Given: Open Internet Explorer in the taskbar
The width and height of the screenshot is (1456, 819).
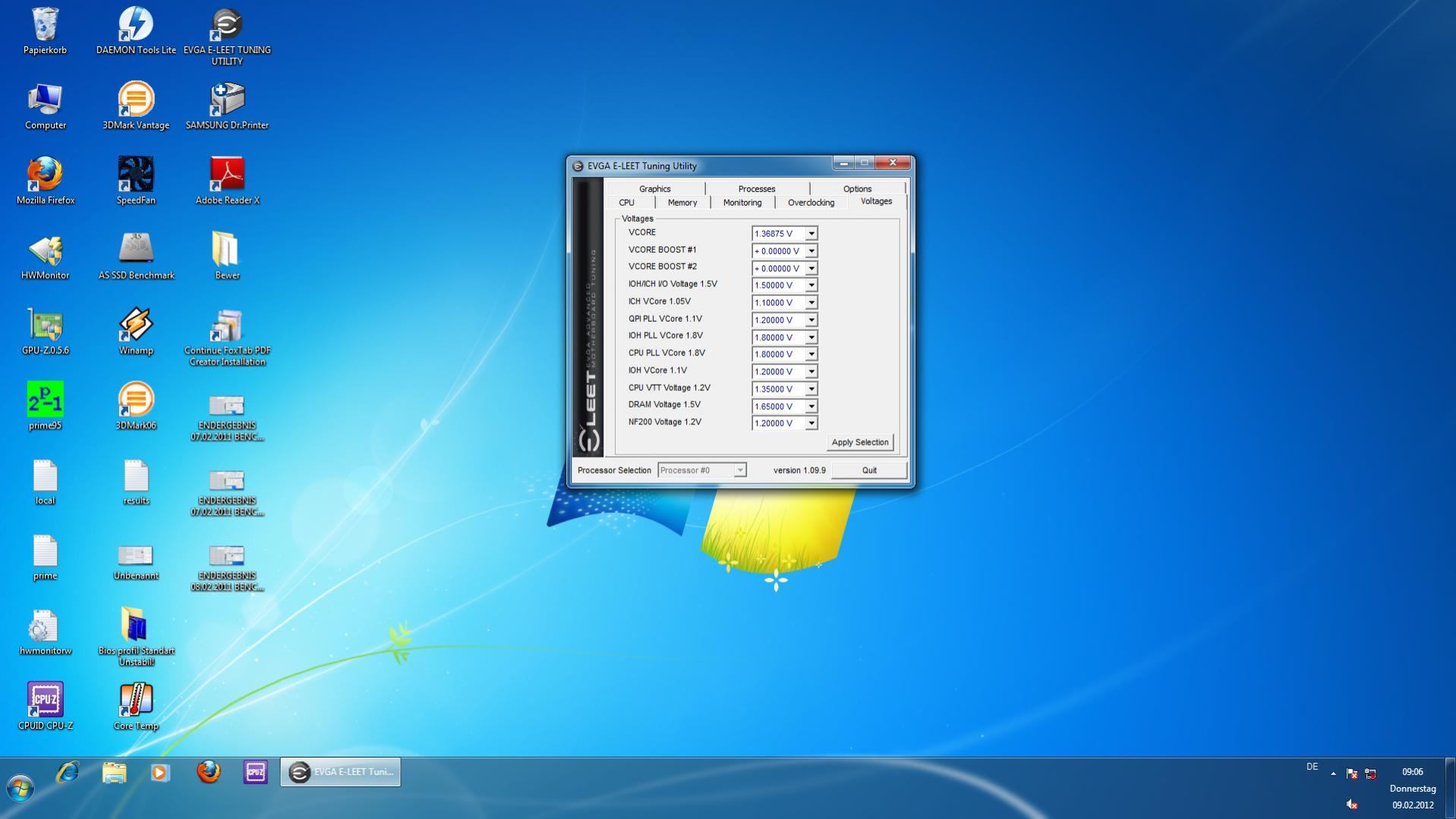Looking at the screenshot, I should (x=68, y=772).
